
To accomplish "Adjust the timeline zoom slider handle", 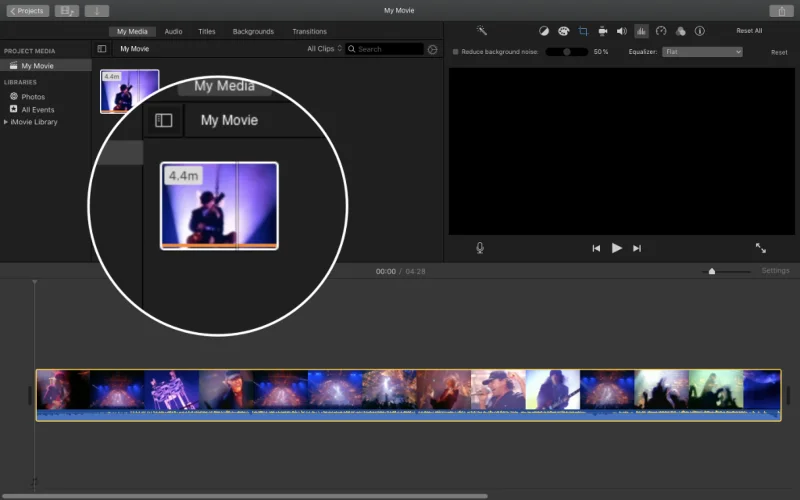I will pos(712,271).
